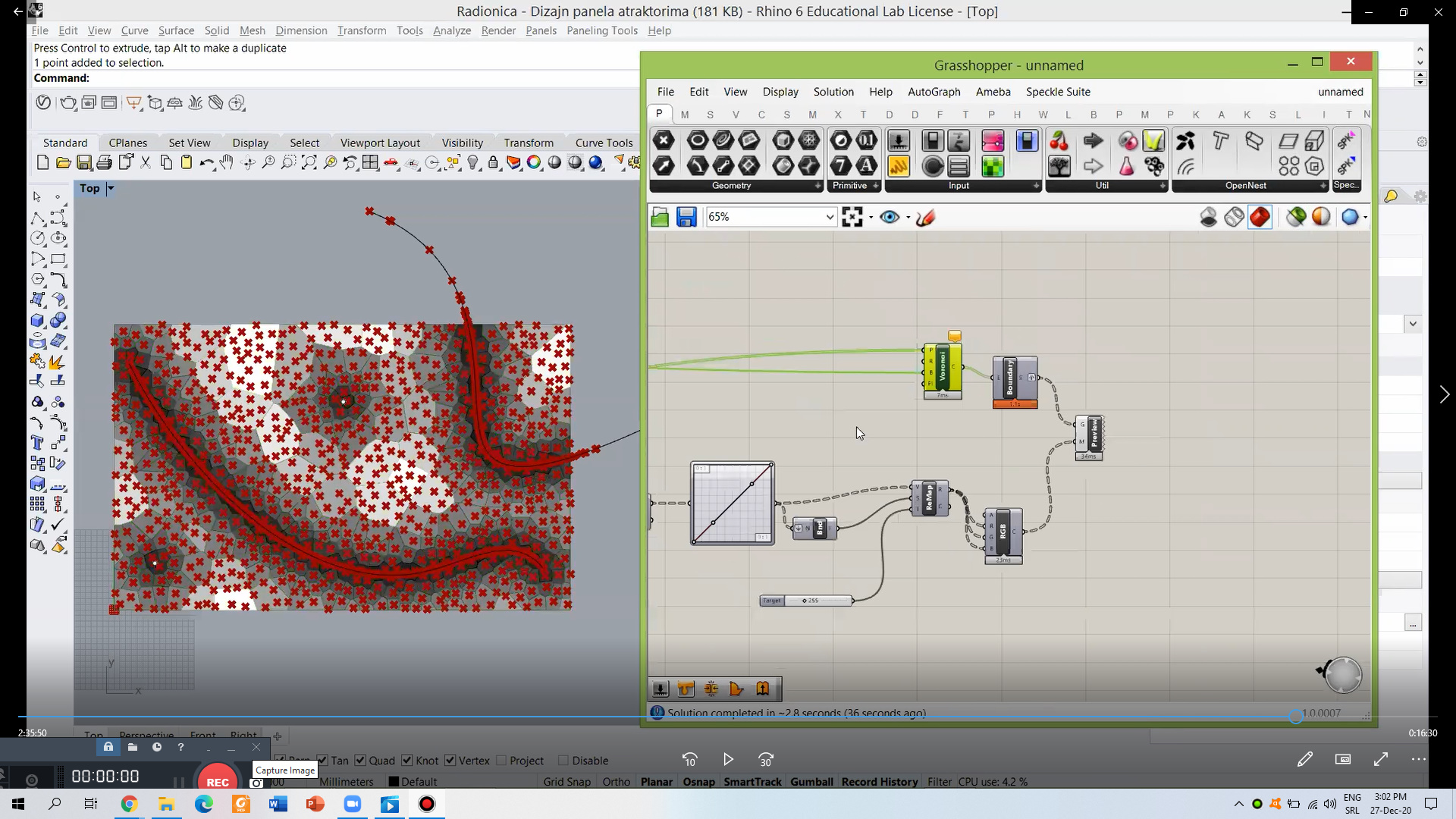Select the Point parameter icon in Geometry panel
Image resolution: width=1456 pixels, height=819 pixels.
point(664,140)
